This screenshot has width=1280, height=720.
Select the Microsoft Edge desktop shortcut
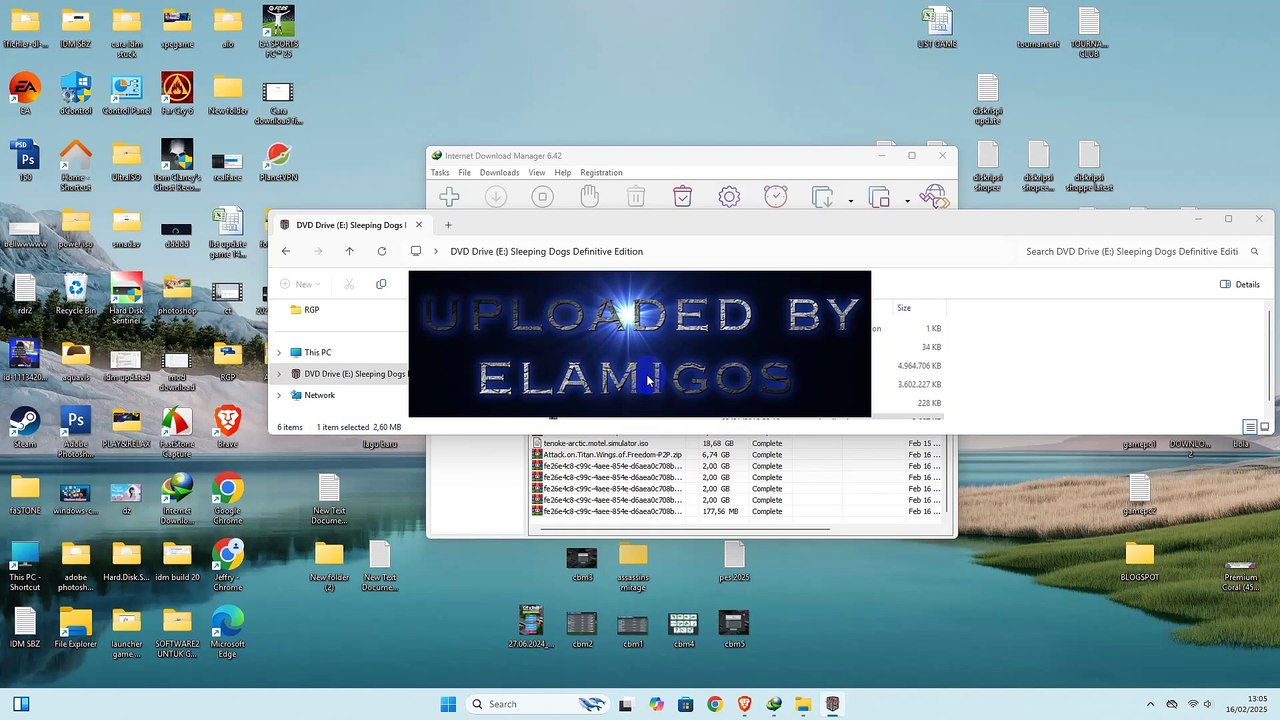click(x=228, y=631)
